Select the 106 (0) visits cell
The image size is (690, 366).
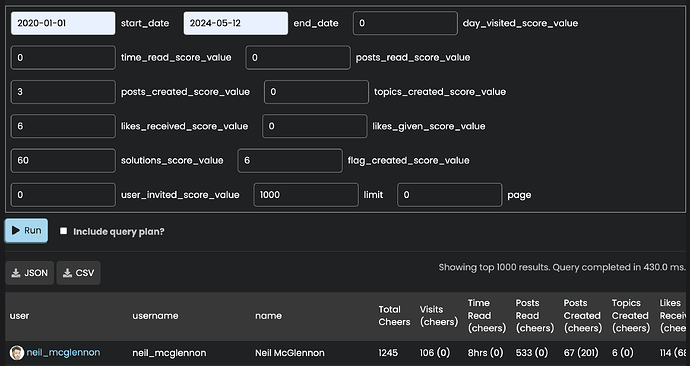(x=435, y=353)
